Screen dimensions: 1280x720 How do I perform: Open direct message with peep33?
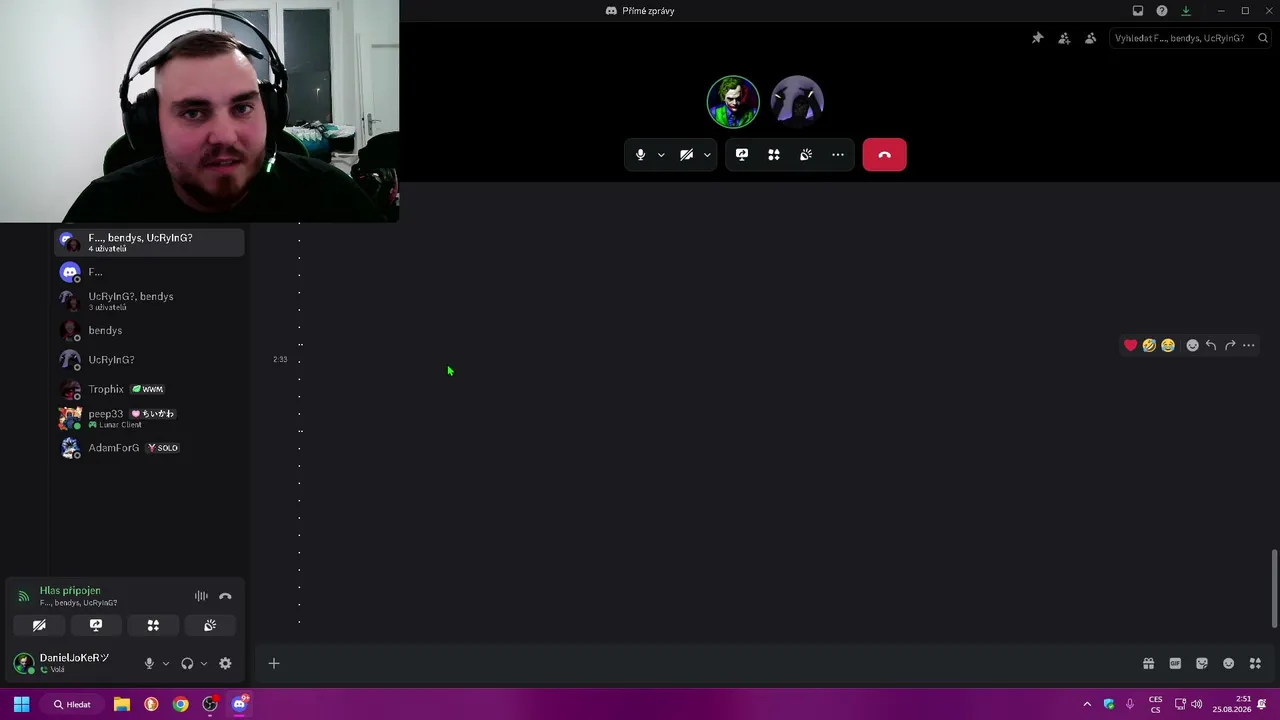pyautogui.click(x=149, y=418)
